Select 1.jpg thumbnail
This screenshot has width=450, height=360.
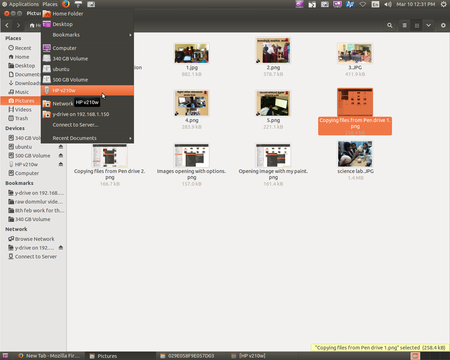pyautogui.click(x=192, y=53)
